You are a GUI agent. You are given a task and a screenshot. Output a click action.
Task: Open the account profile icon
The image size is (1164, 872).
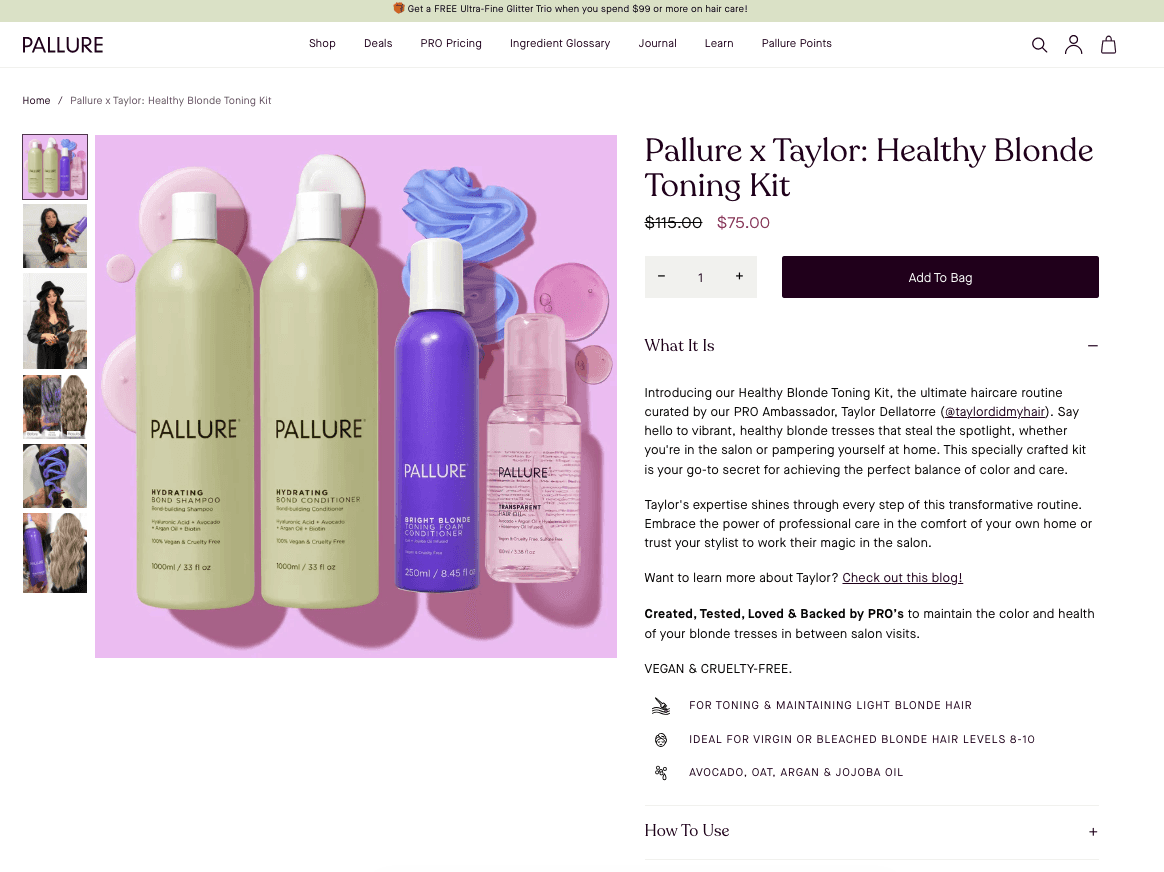(1073, 45)
